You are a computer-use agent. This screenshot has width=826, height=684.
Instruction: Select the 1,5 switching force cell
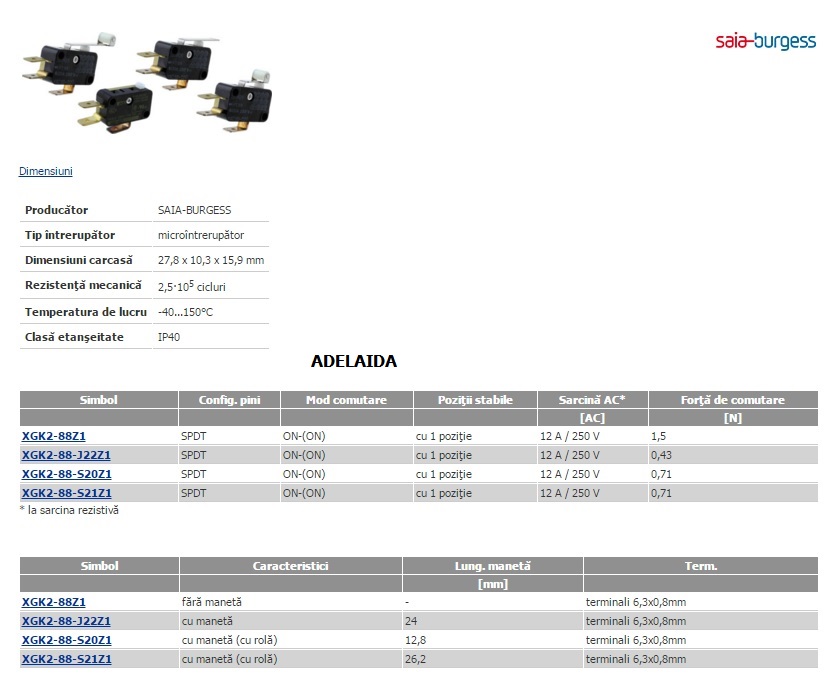733,436
